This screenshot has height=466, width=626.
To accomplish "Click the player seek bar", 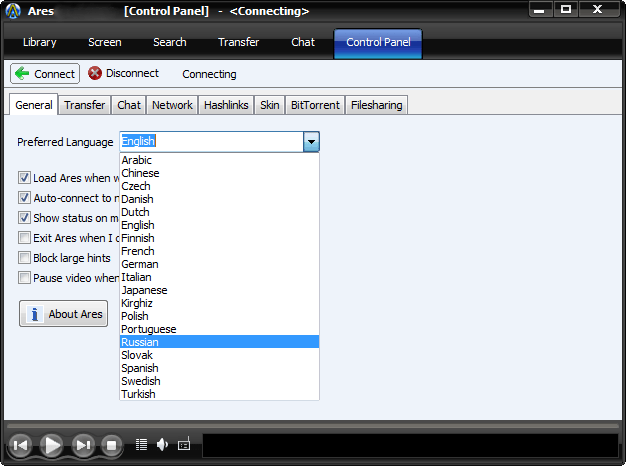I will (x=313, y=426).
